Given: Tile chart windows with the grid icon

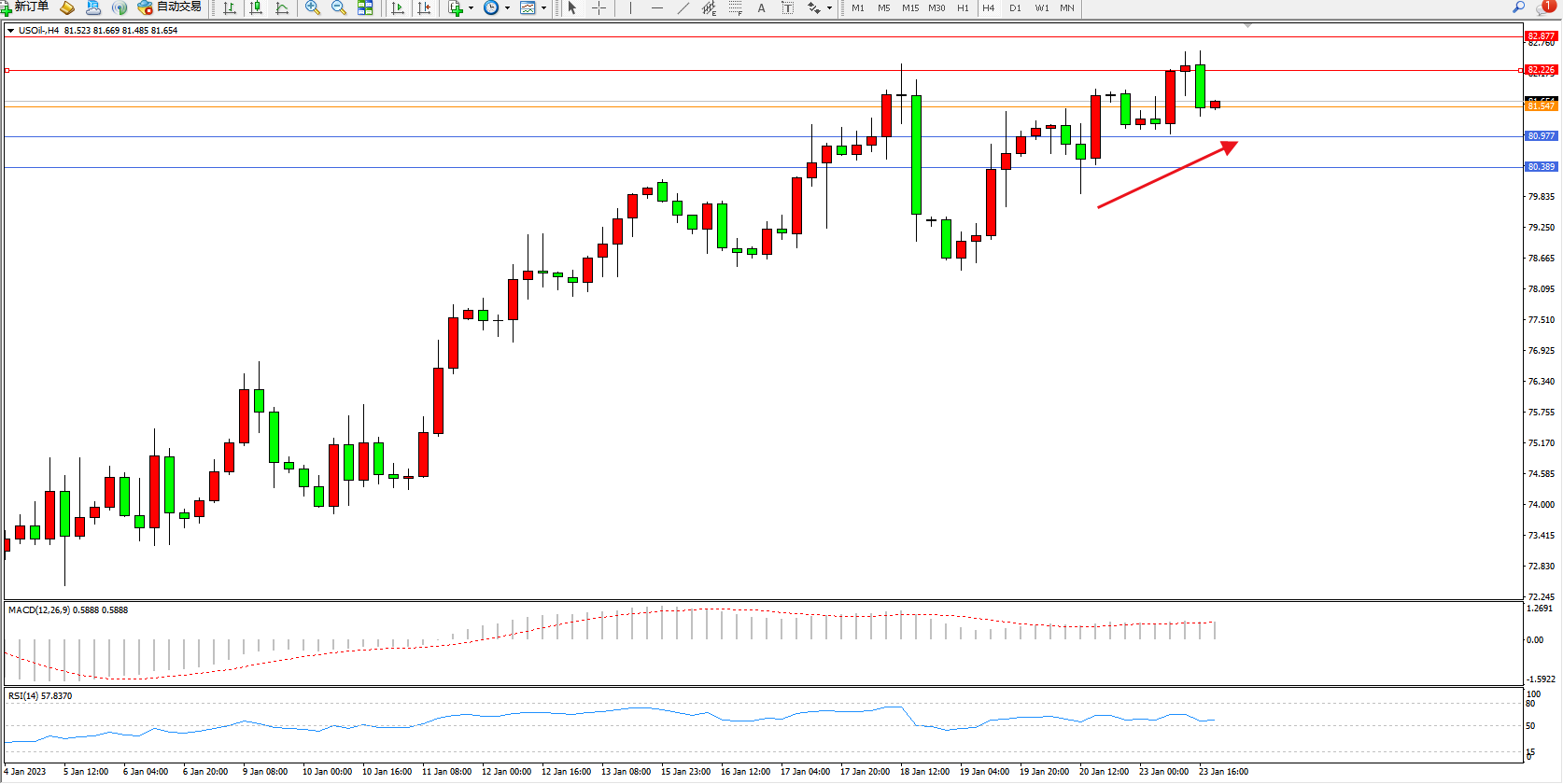Looking at the screenshot, I should click(x=365, y=7).
